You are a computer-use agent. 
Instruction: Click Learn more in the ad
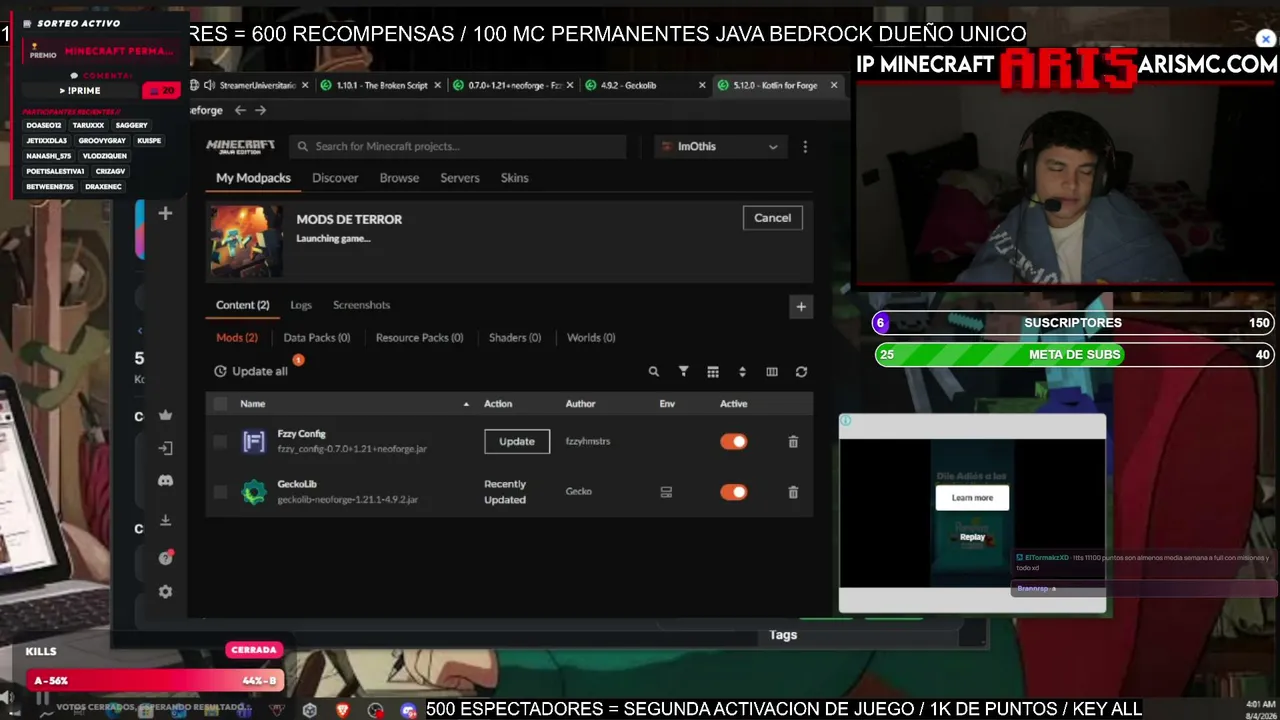(x=972, y=498)
